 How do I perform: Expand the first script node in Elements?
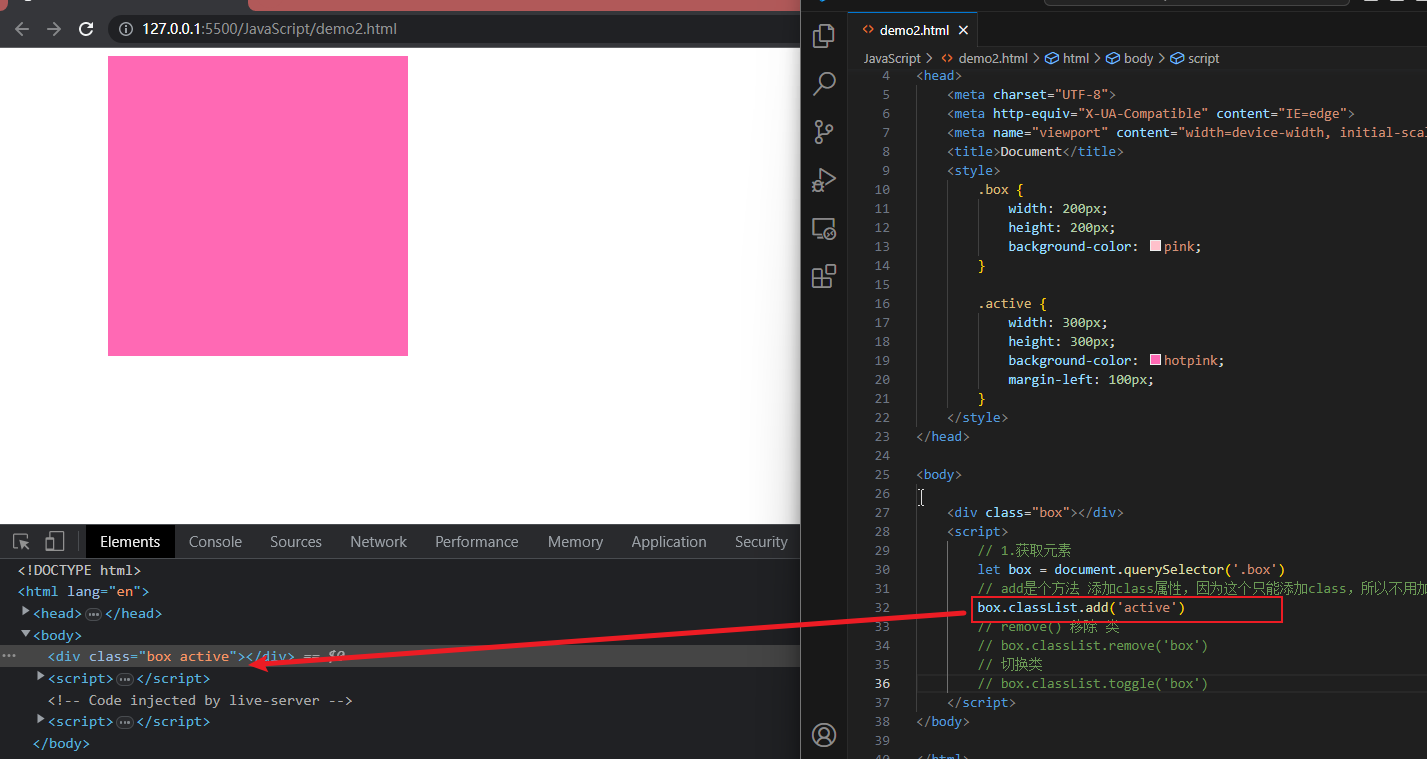[41, 677]
